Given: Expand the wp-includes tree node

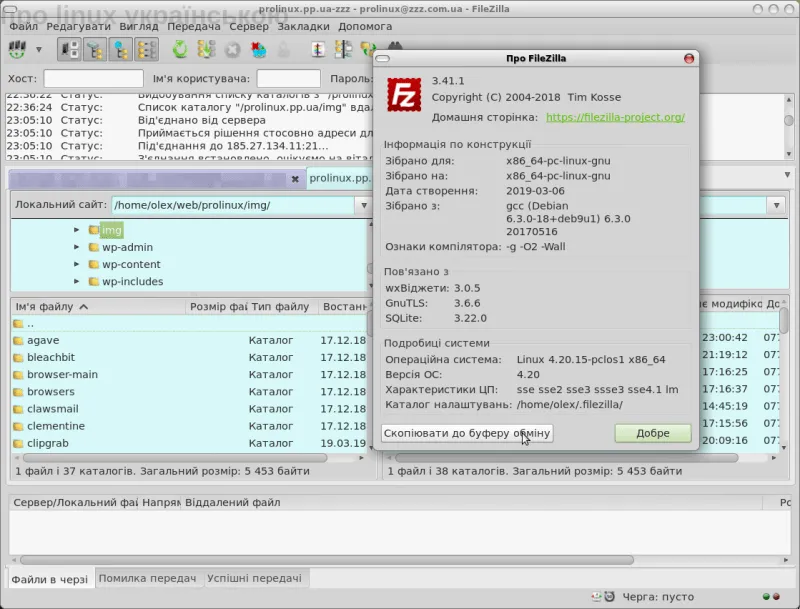Looking at the screenshot, I should [77, 282].
